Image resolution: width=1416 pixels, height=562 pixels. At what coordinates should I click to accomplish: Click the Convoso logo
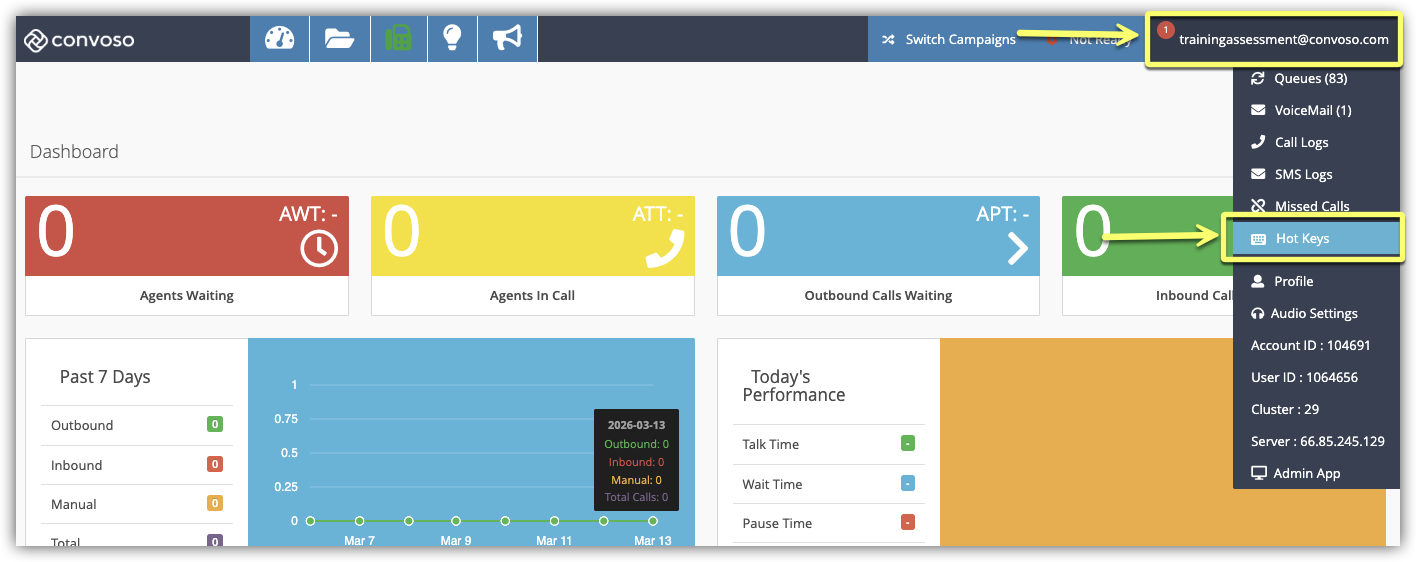(79, 40)
